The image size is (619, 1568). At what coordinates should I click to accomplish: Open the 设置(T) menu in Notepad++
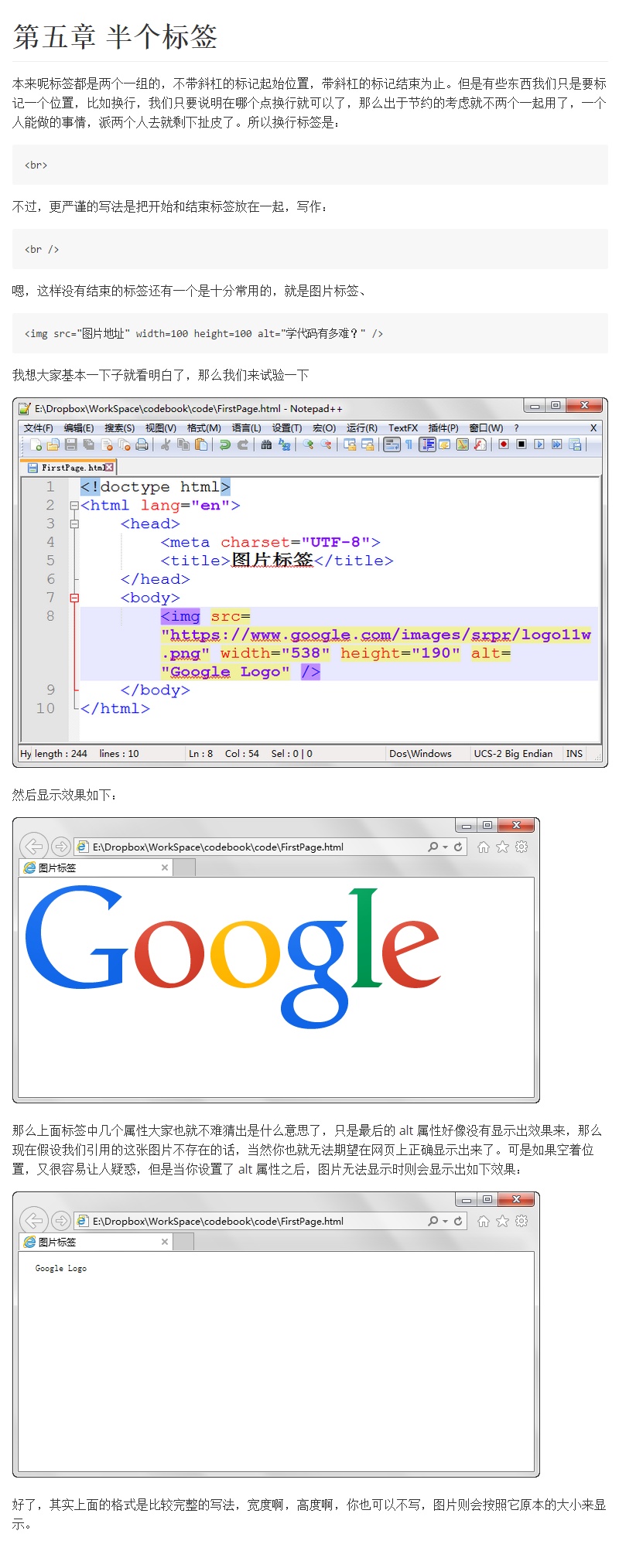(286, 428)
